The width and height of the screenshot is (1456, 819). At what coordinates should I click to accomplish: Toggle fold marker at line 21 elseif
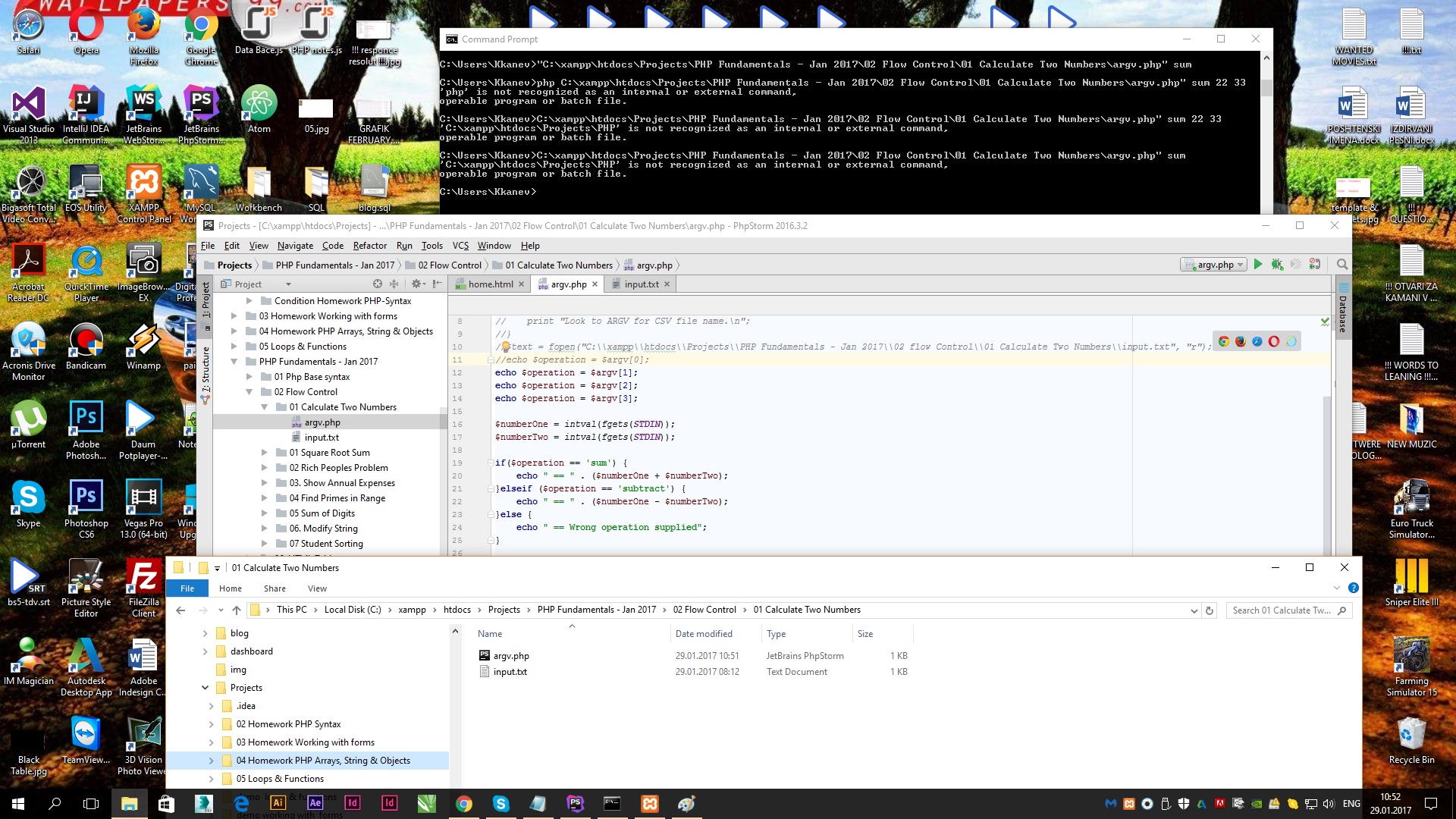coord(491,488)
